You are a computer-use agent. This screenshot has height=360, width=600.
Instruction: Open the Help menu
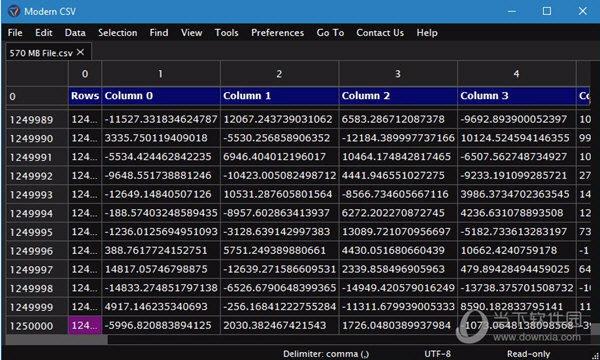(427, 33)
